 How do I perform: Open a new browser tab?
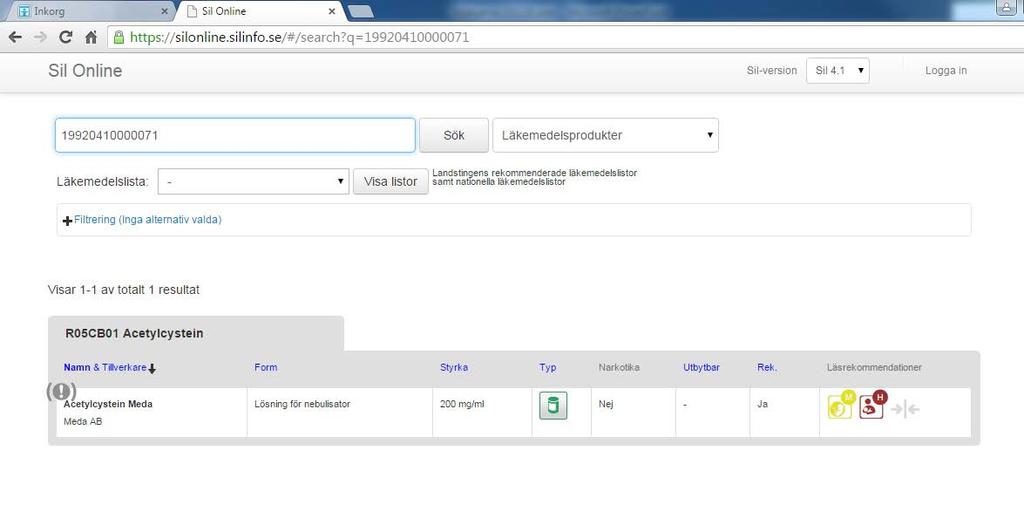[360, 11]
